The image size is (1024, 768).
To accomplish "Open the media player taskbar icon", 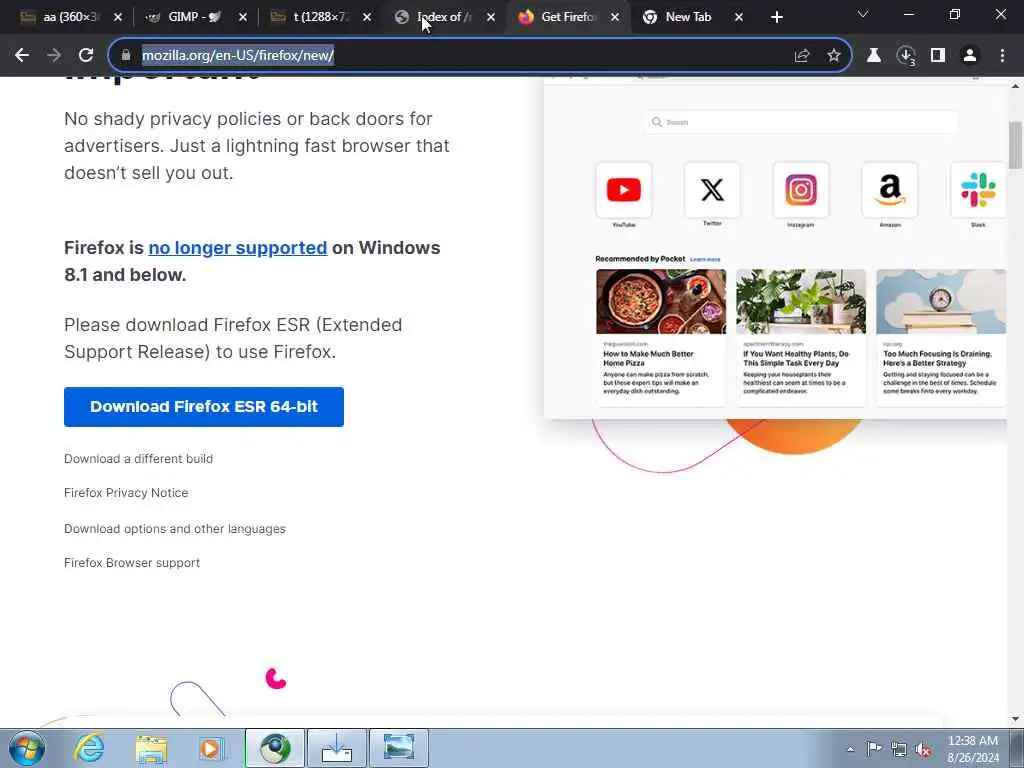I will pos(212,748).
